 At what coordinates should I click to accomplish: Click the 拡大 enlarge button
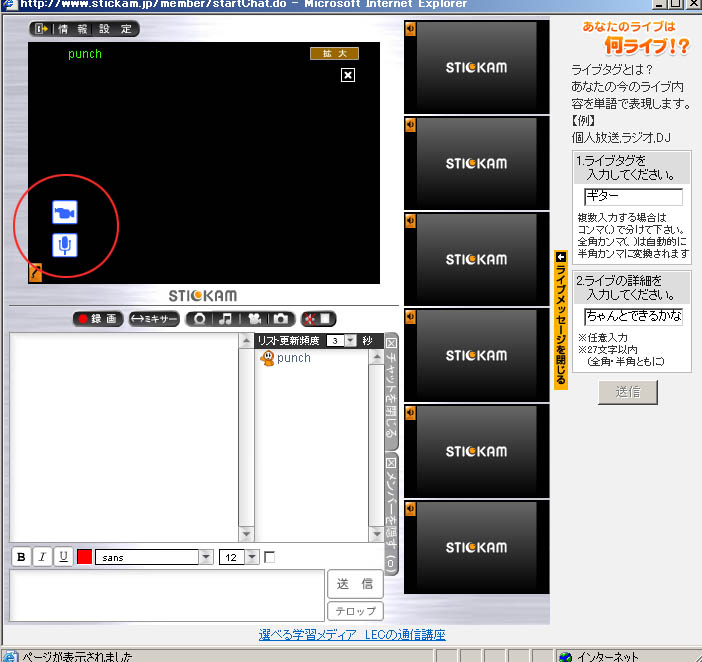click(x=334, y=54)
